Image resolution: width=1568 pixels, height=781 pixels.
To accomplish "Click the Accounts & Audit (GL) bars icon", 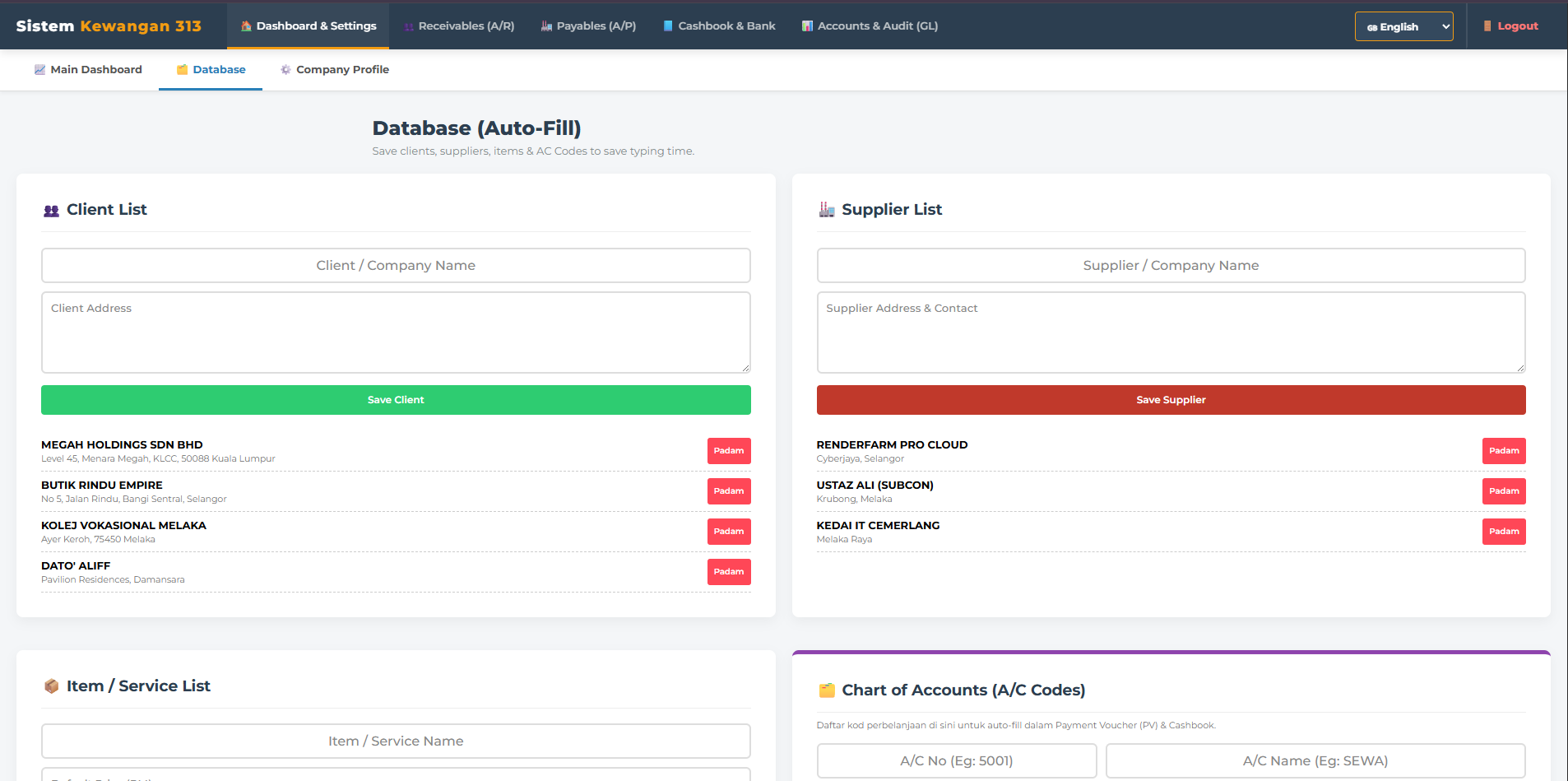I will (x=806, y=26).
